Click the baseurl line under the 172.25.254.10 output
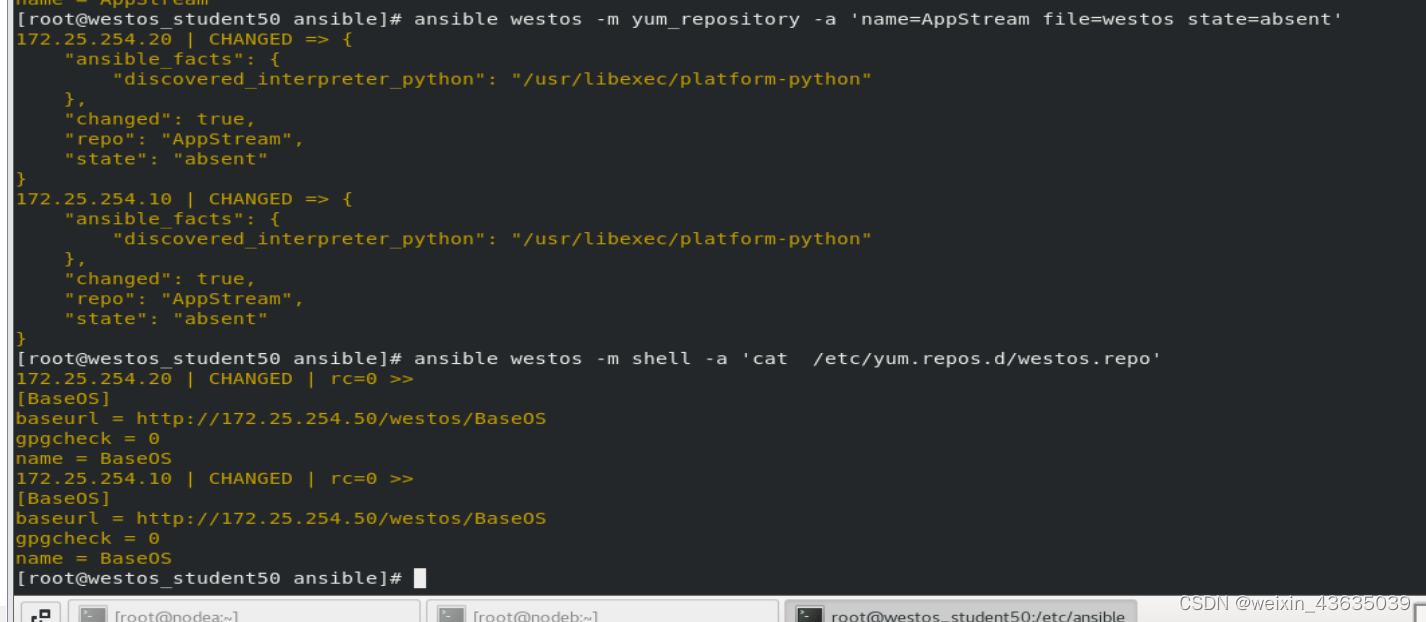Screen dimensions: 1426x622 pos(281,518)
